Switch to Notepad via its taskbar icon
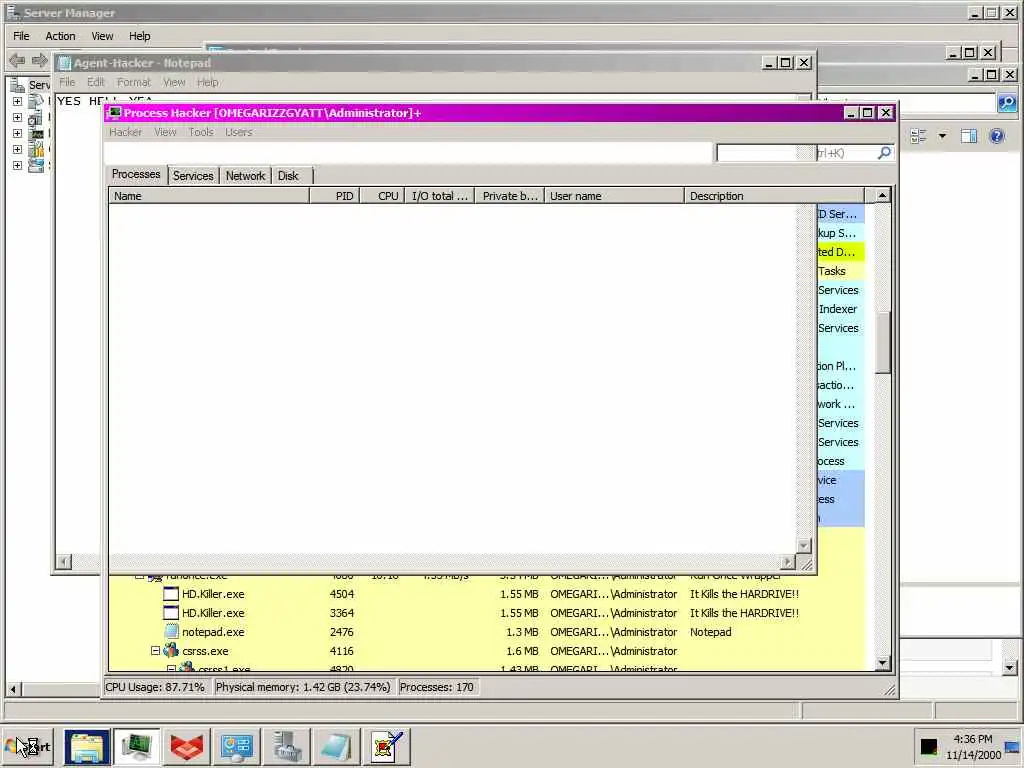Image resolution: width=1024 pixels, height=768 pixels. click(x=336, y=746)
